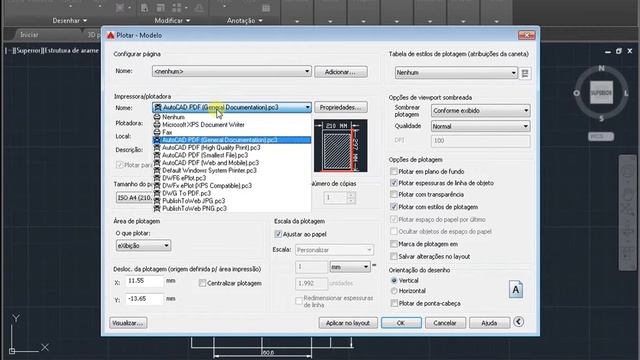
Task: Click the X offset field
Action: tap(144, 281)
